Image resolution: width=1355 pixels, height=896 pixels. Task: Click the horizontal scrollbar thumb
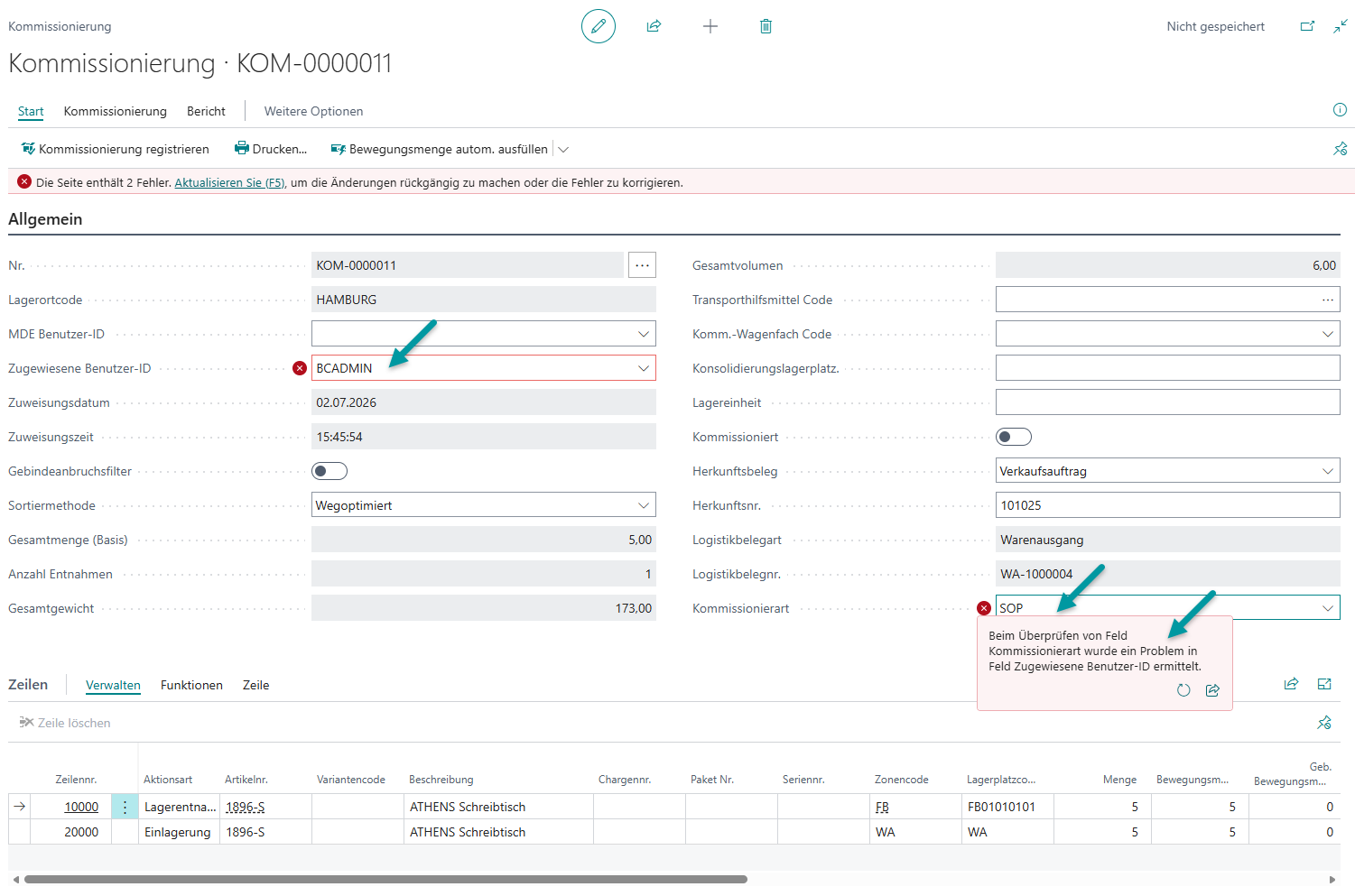click(385, 879)
